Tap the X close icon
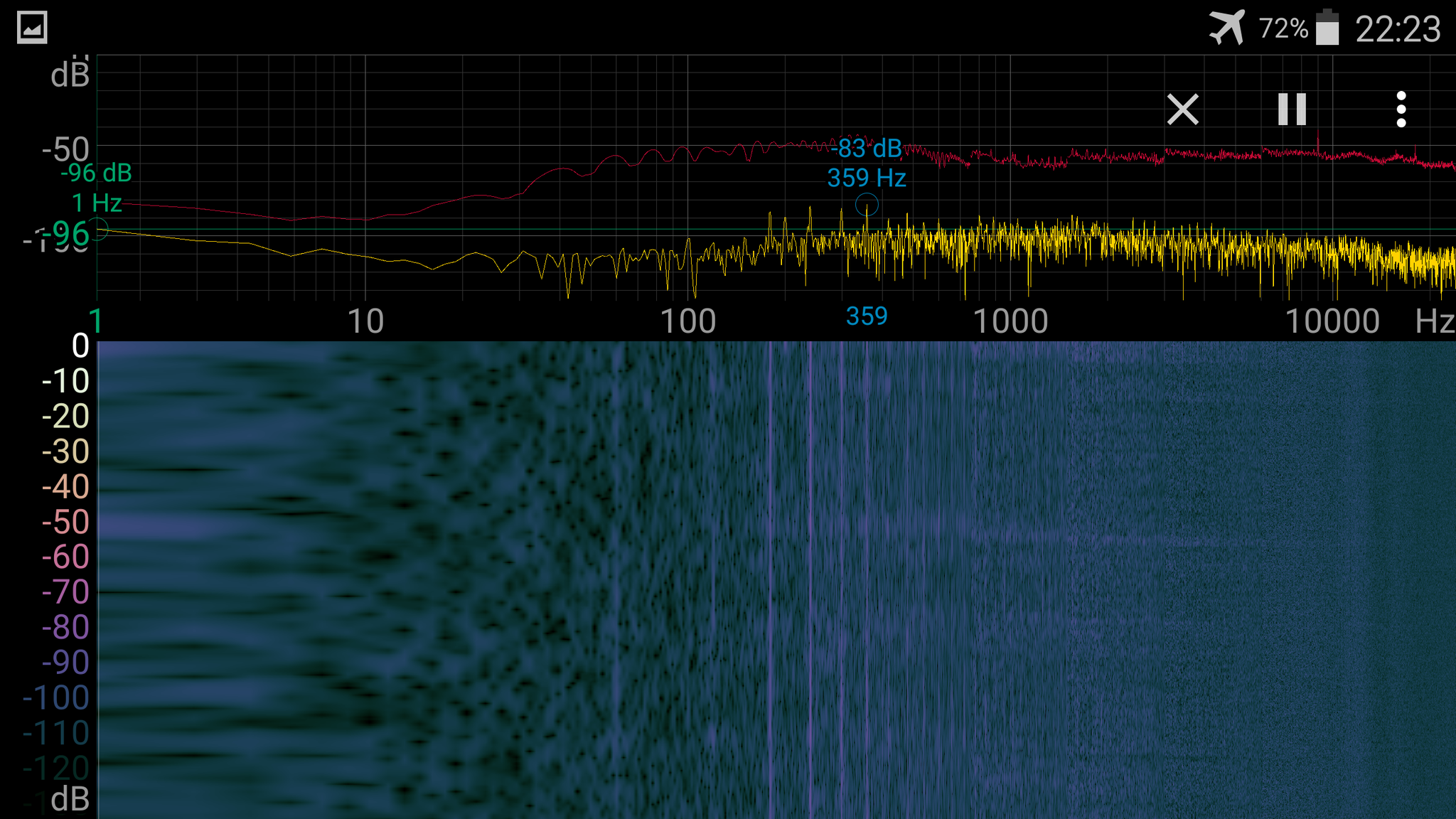Image resolution: width=1456 pixels, height=819 pixels. coord(1183,109)
